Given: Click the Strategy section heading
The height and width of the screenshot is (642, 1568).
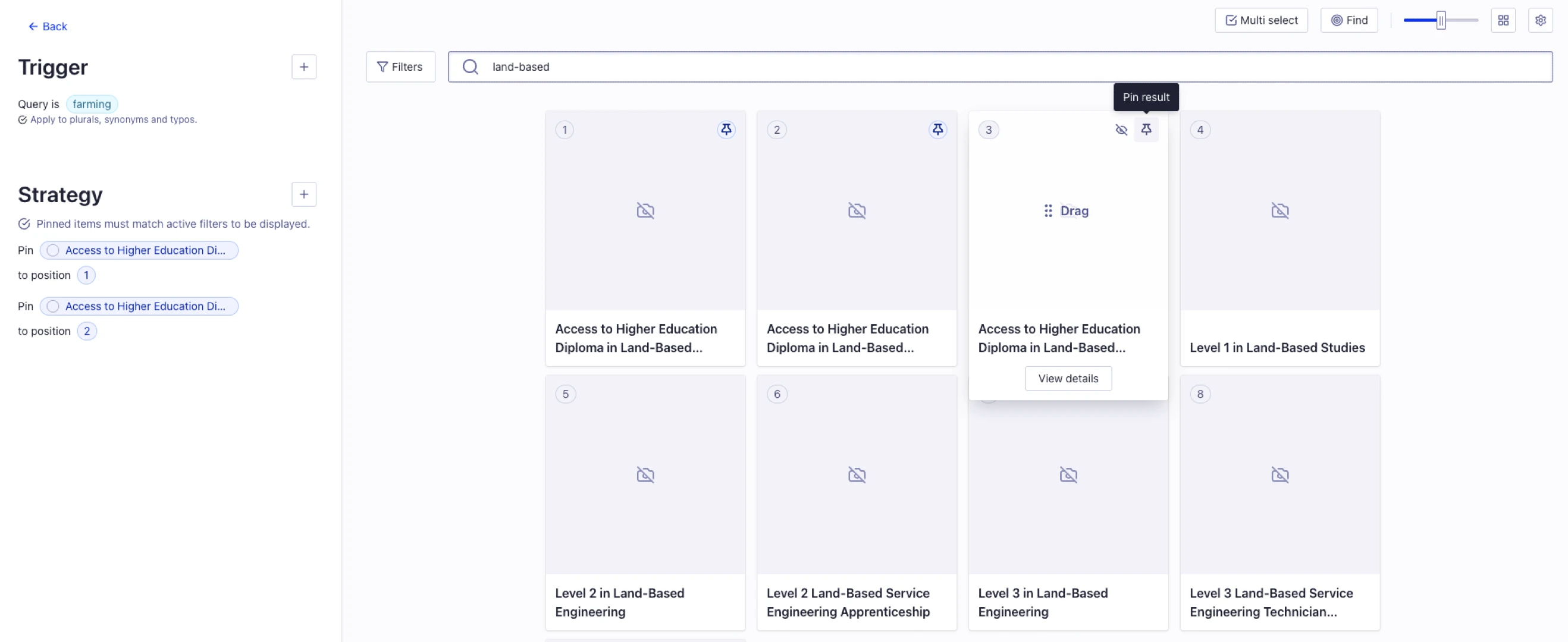Looking at the screenshot, I should 59,195.
